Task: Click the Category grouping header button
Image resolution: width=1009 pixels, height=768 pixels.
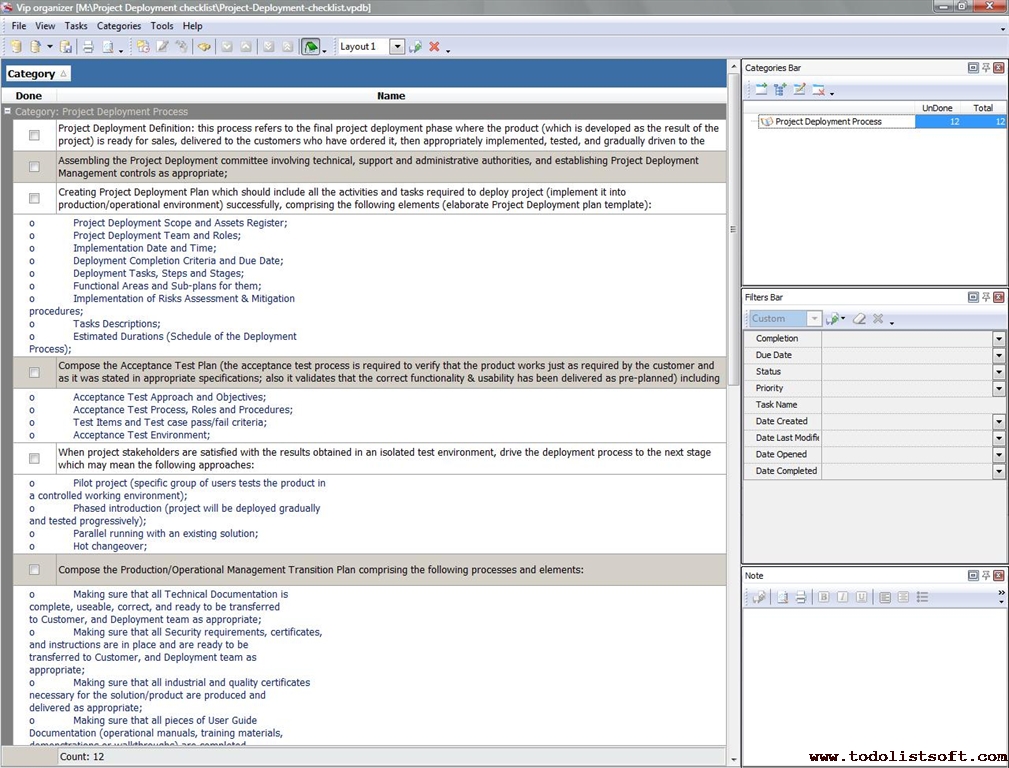Action: point(37,74)
